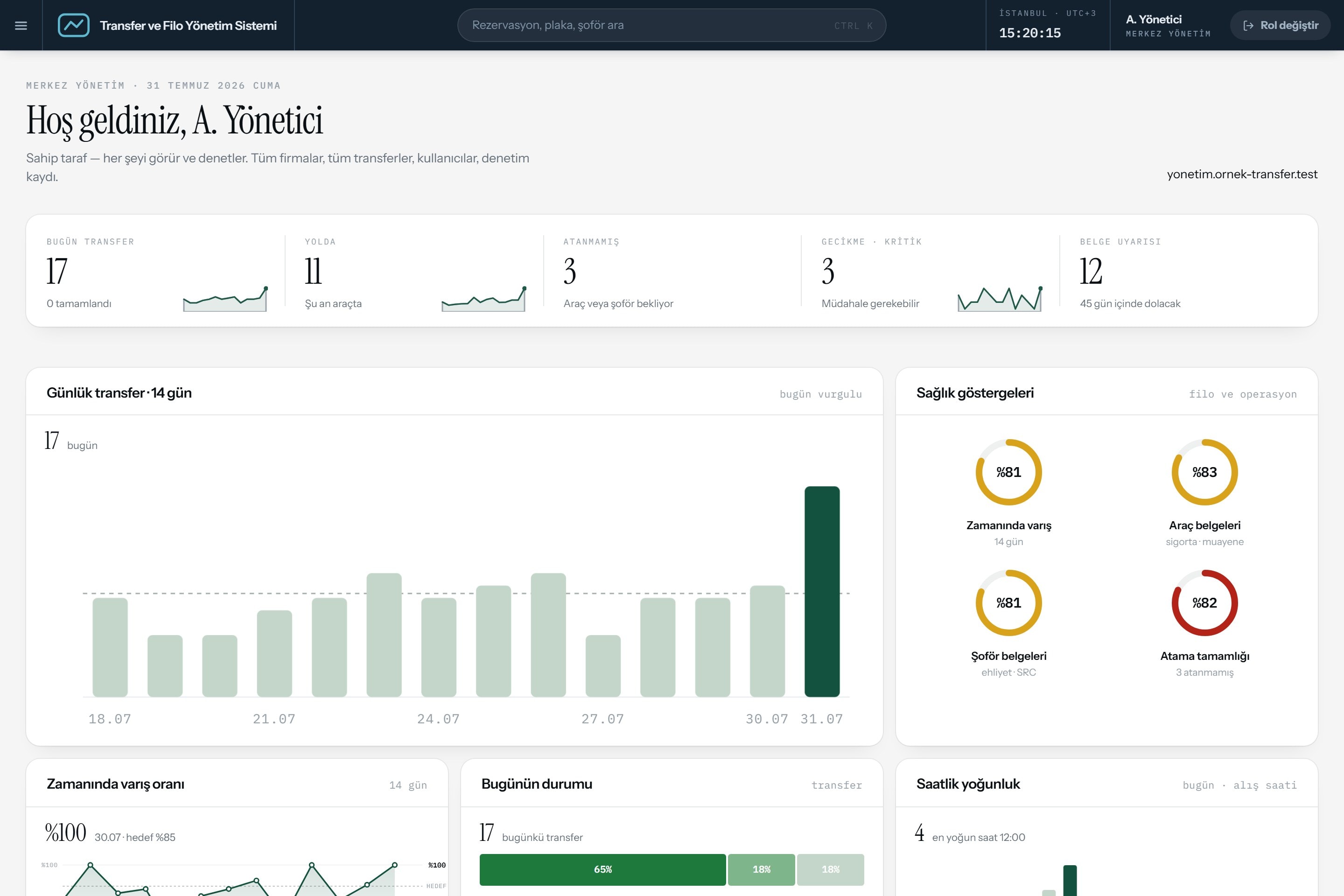Image resolution: width=1344 pixels, height=896 pixels.
Task: Click the Zamanında varış %81 gauge
Action: coord(1008,472)
